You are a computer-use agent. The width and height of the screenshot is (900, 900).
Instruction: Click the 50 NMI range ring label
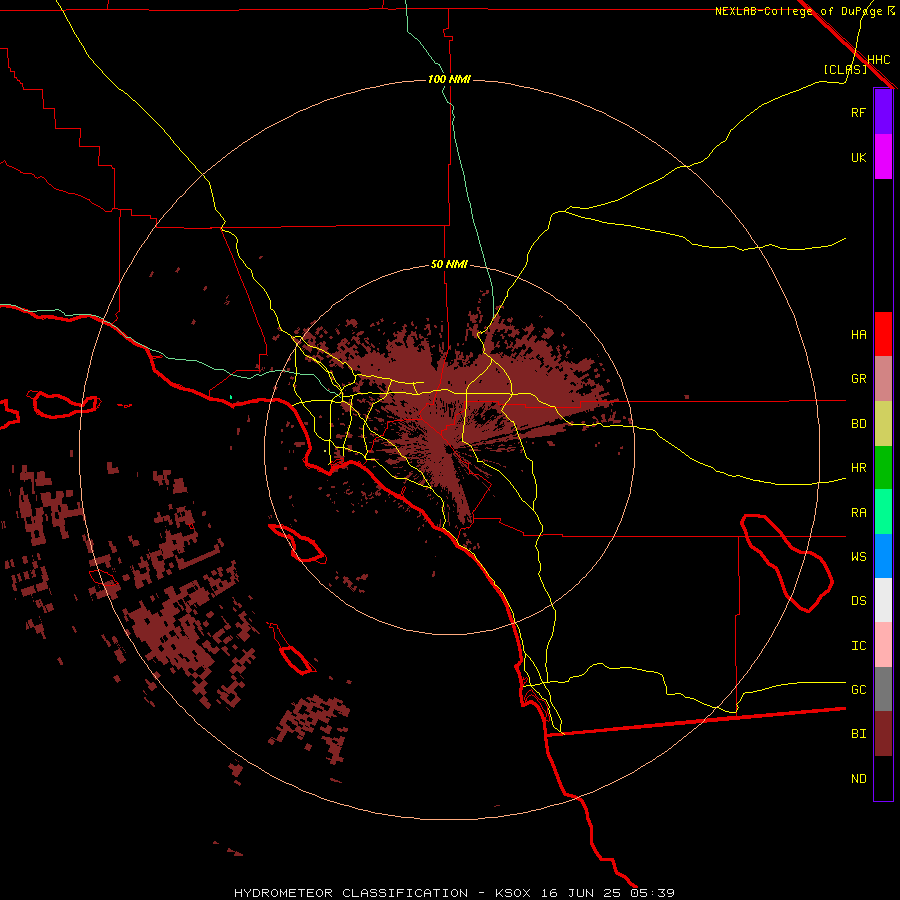tap(449, 264)
